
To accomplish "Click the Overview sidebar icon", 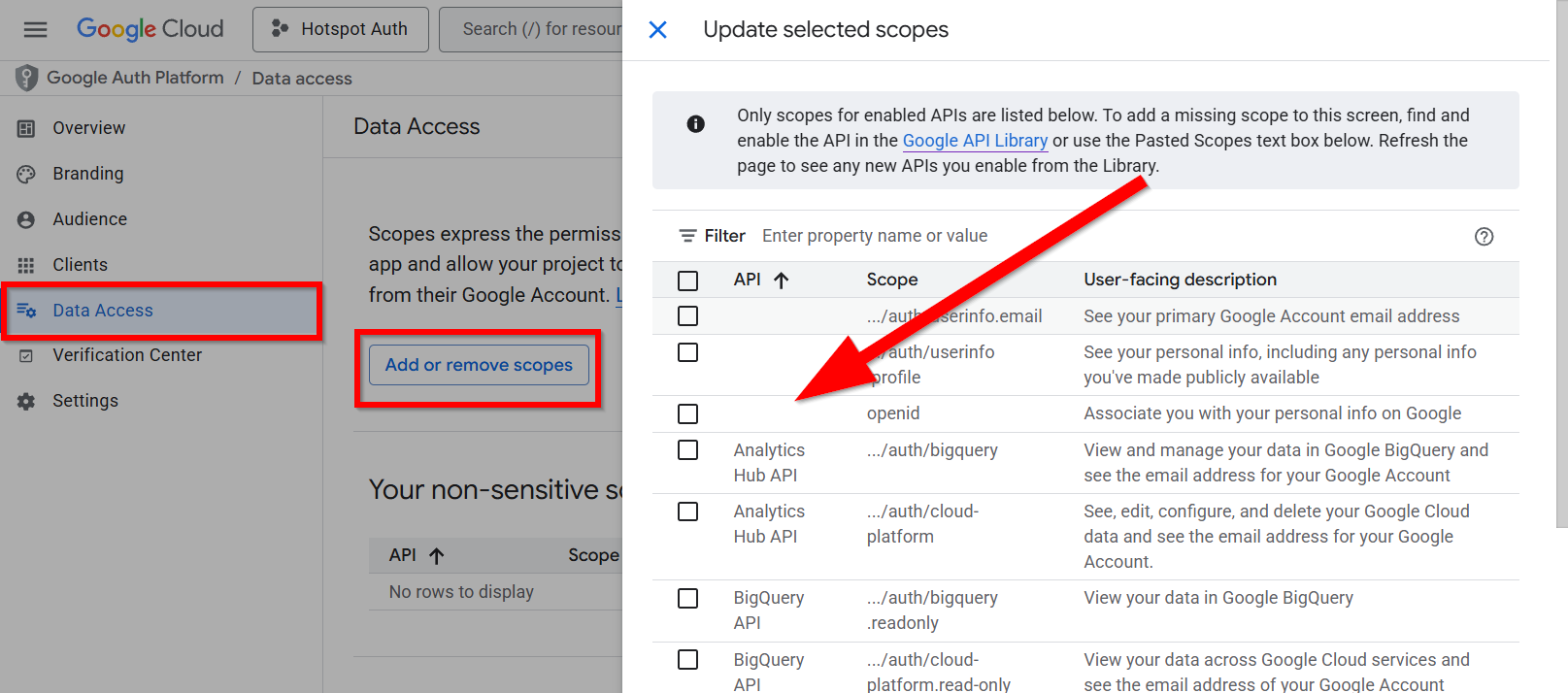I will (x=26, y=128).
